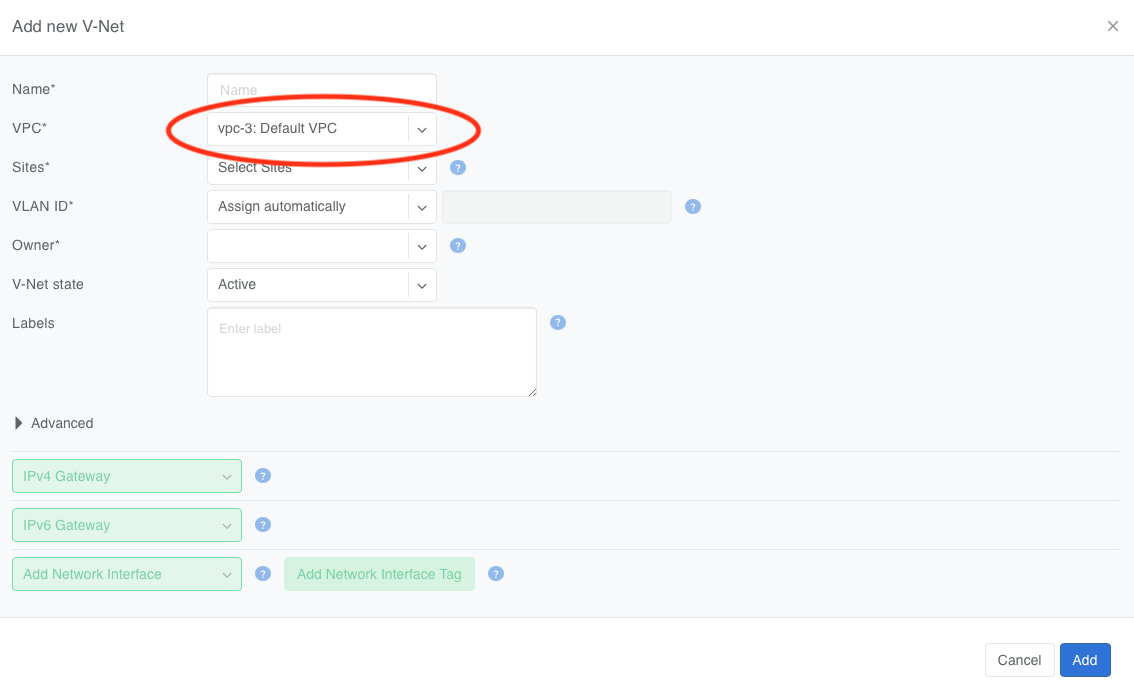Viewport: 1134px width, 698px height.
Task: Open the Select Sites dropdown
Action: (322, 168)
